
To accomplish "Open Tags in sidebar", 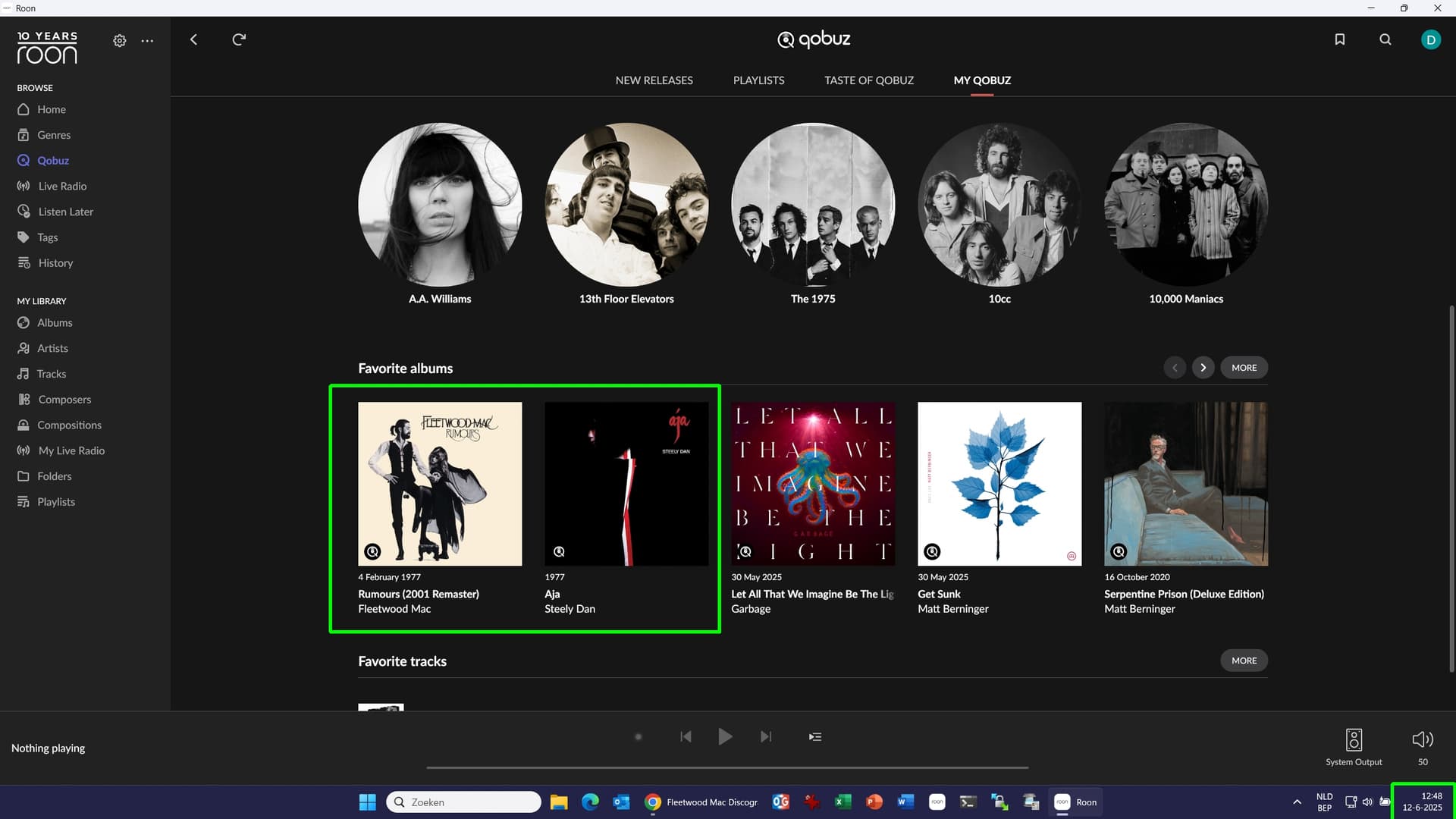I will tap(47, 237).
